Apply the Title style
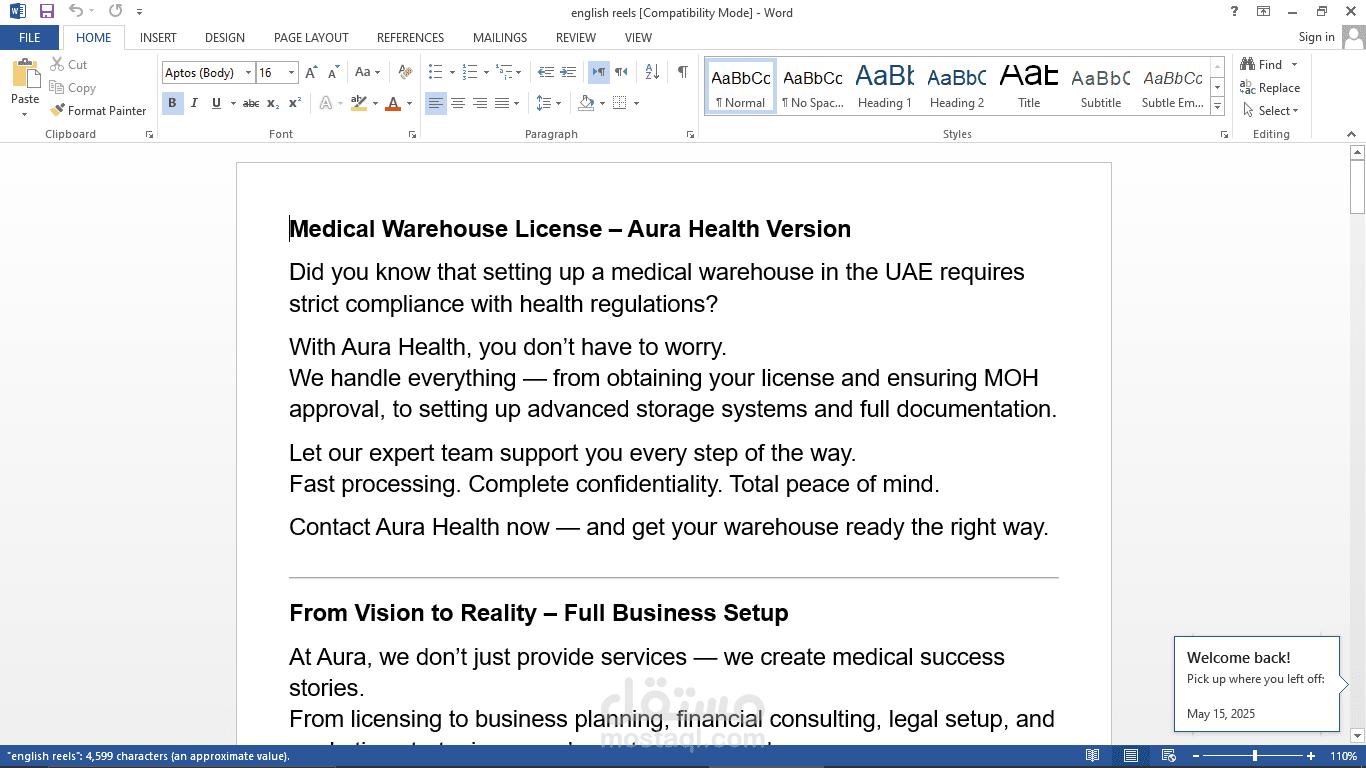Viewport: 1366px width, 768px height. click(1029, 86)
